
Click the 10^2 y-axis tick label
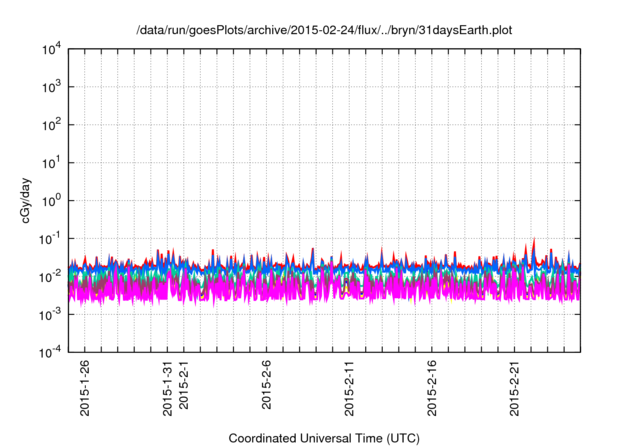52,125
